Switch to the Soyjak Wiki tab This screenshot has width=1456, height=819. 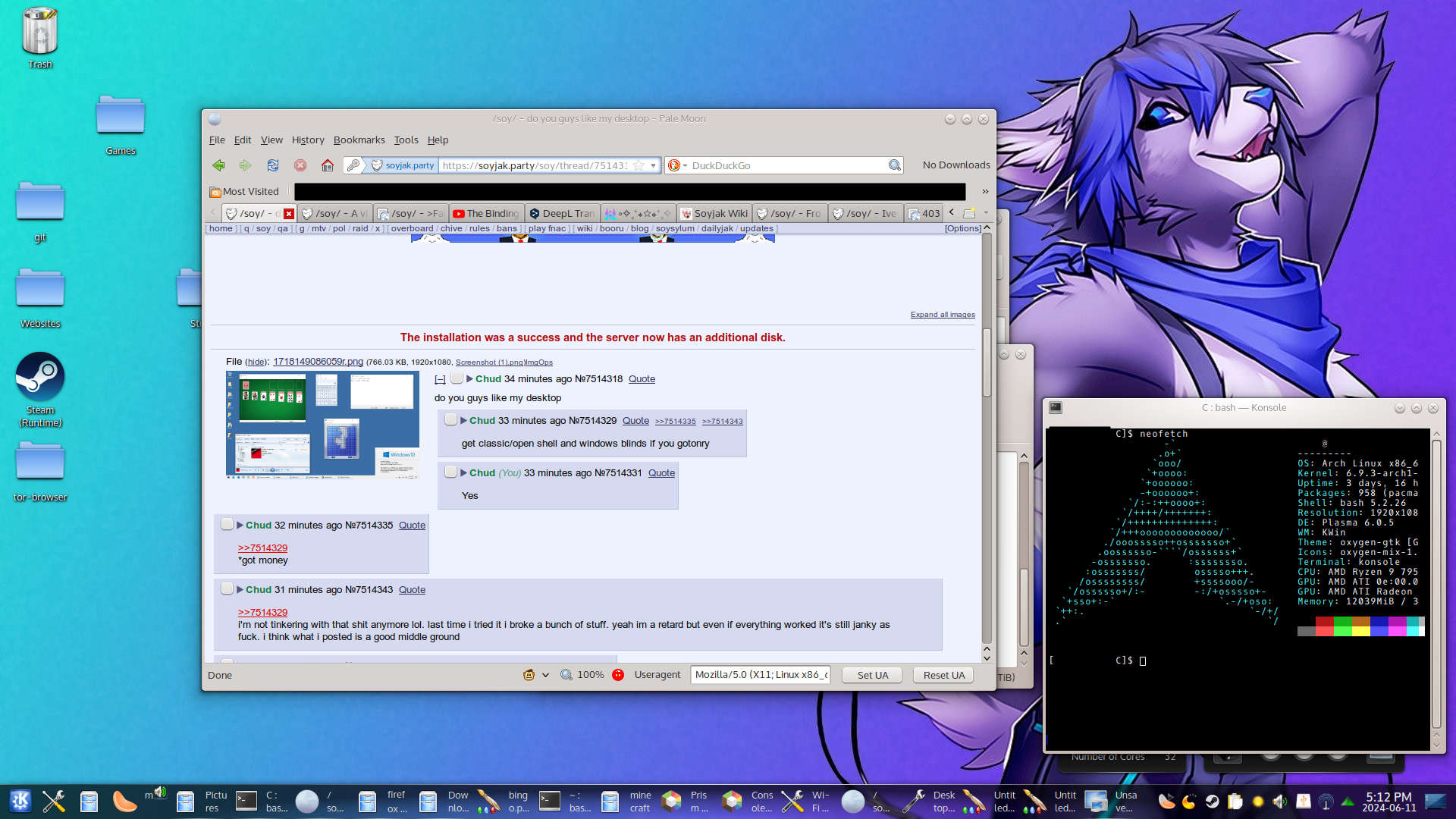(x=714, y=214)
